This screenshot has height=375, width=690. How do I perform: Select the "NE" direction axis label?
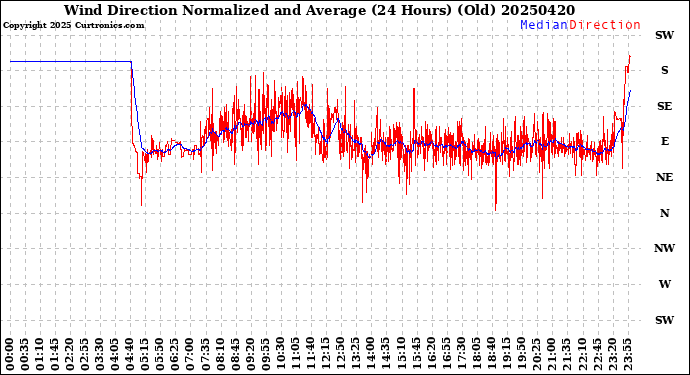click(664, 177)
